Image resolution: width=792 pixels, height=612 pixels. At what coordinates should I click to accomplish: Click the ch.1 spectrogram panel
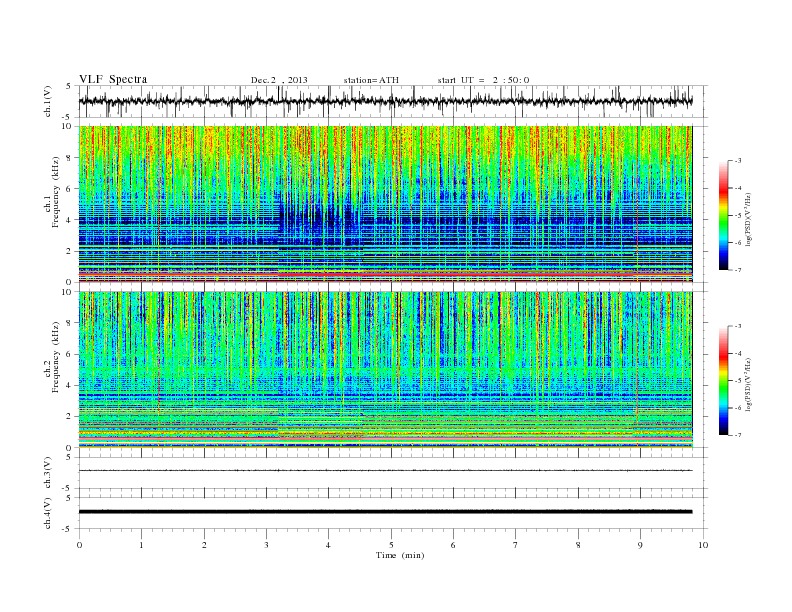385,204
